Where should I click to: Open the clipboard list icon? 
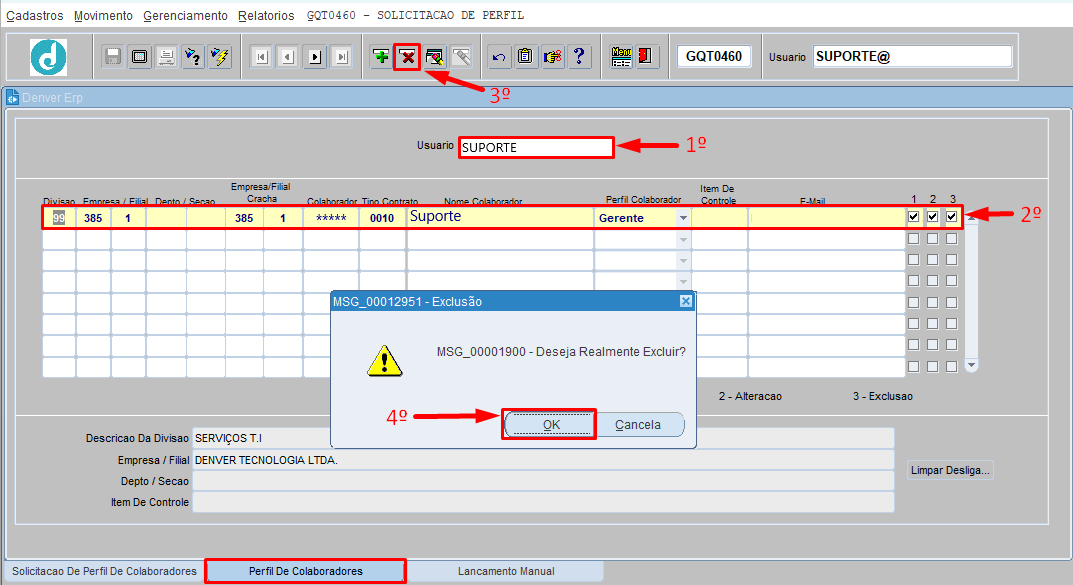coord(526,56)
